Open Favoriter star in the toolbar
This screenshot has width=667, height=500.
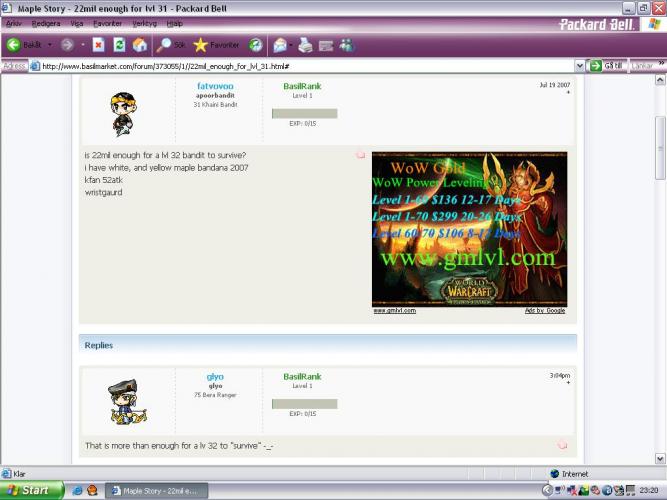pos(200,45)
